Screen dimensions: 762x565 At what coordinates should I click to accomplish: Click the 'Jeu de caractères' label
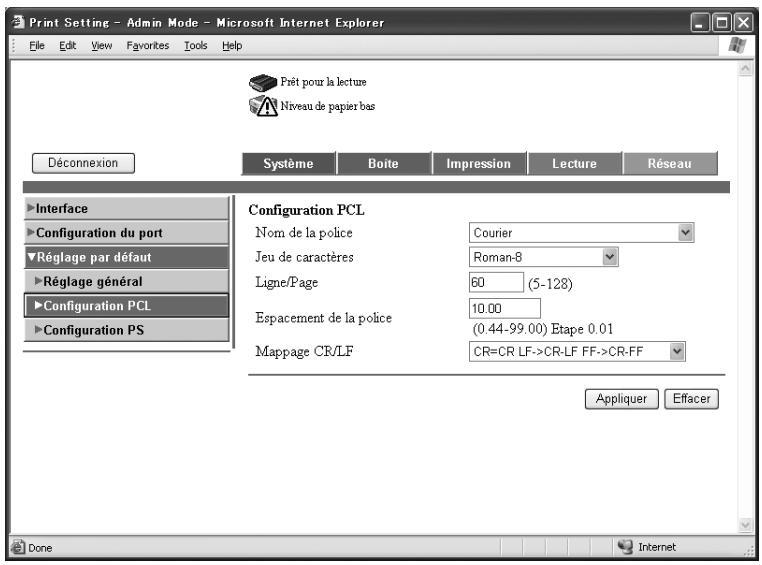[305, 257]
